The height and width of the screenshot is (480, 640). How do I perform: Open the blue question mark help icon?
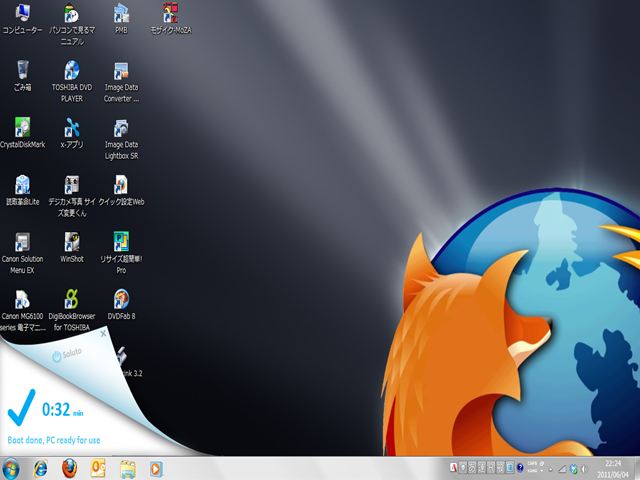tap(520, 467)
